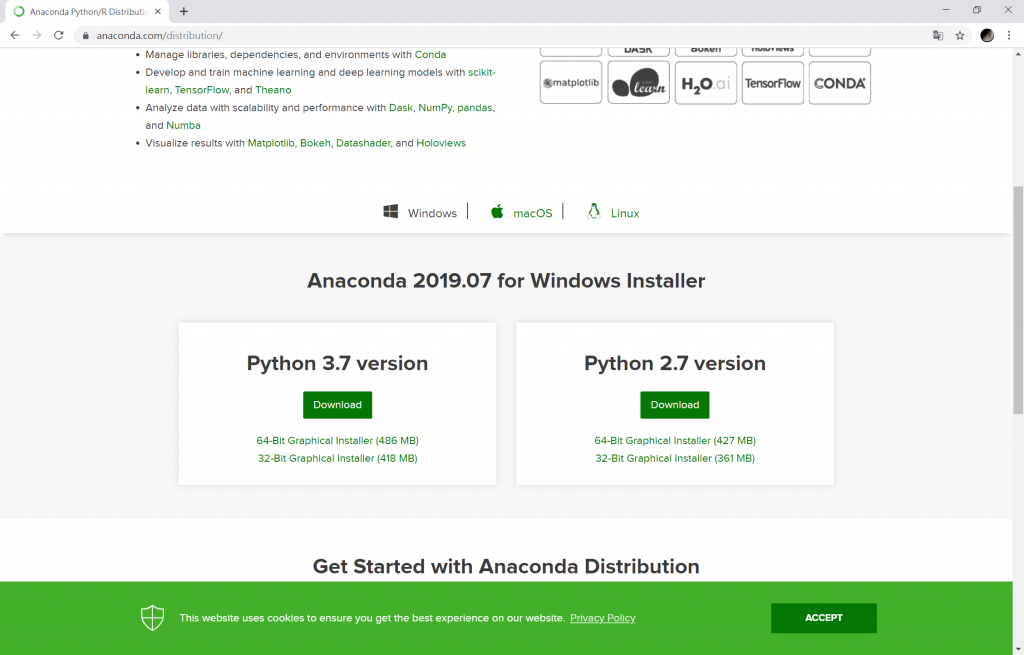The image size is (1024, 655).
Task: Click the cookie banner shield icon
Action: tap(152, 618)
